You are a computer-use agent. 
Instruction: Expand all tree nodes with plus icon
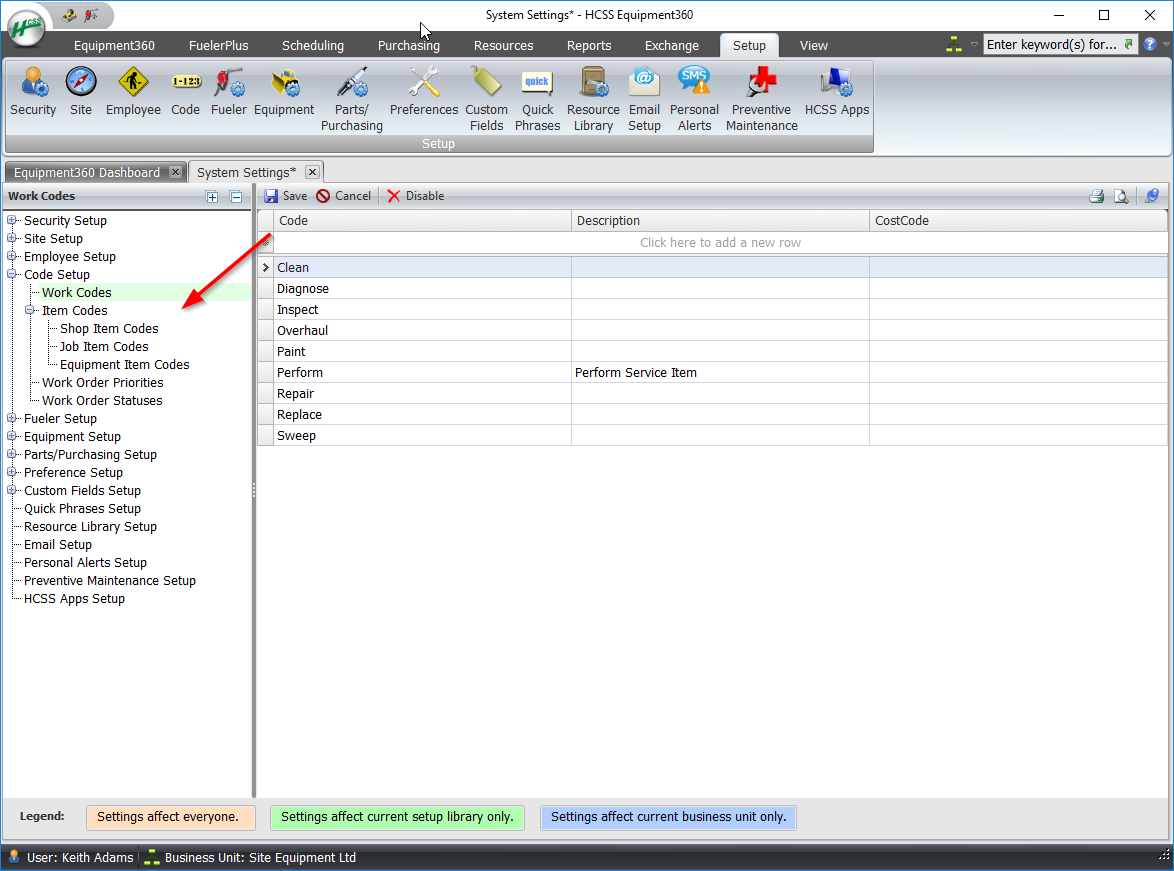click(213, 197)
